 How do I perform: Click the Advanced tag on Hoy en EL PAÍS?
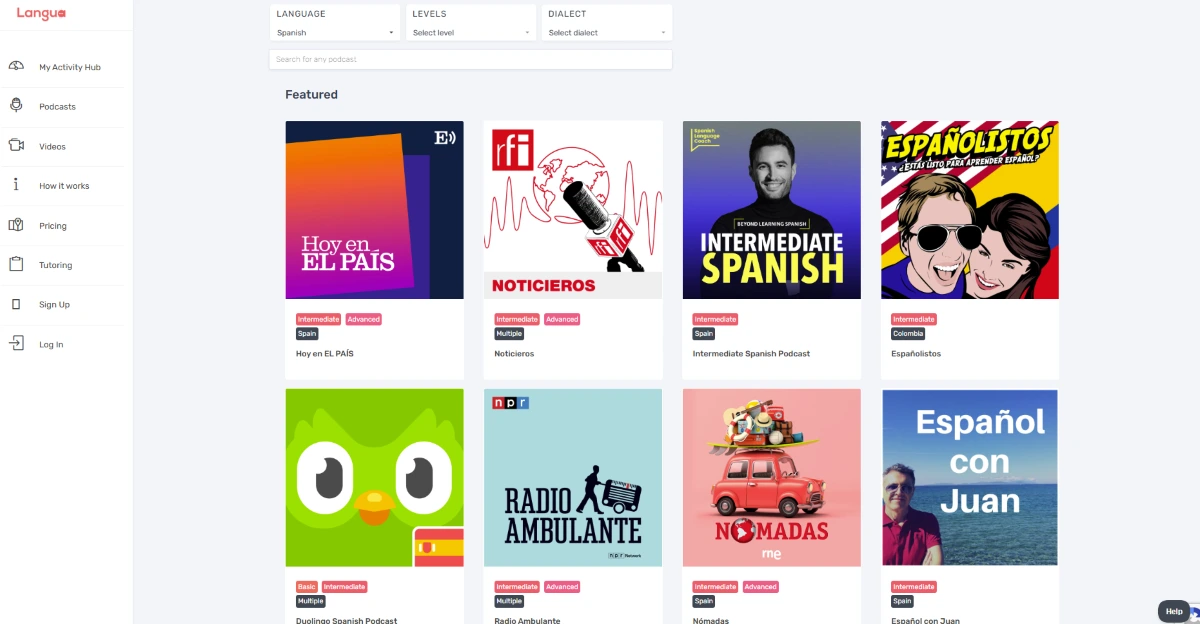point(364,320)
